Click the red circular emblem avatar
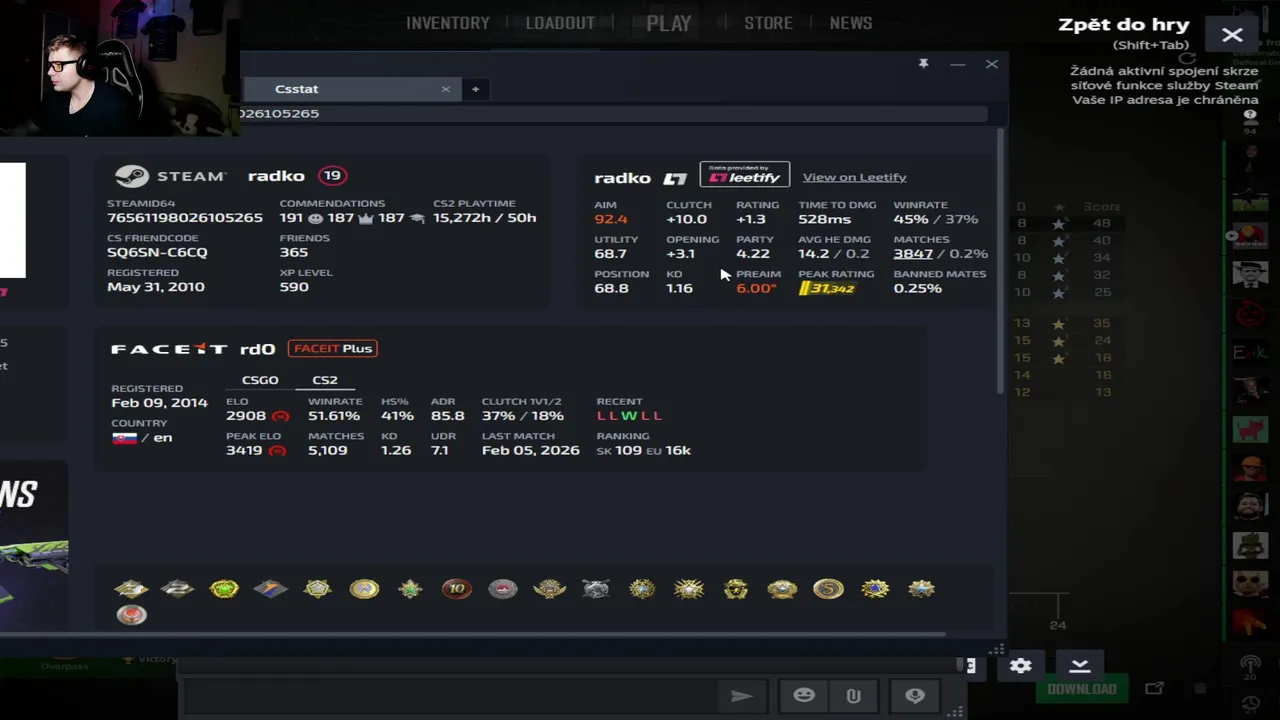 (1250, 313)
